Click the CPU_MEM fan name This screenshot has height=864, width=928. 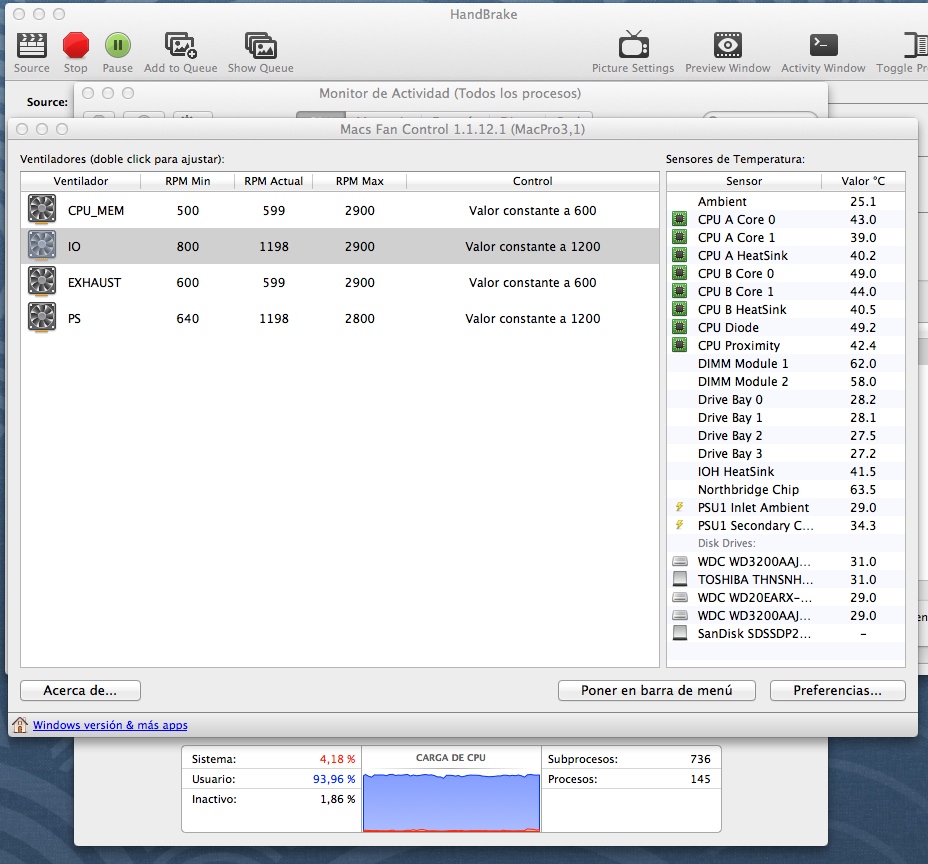[x=96, y=211]
